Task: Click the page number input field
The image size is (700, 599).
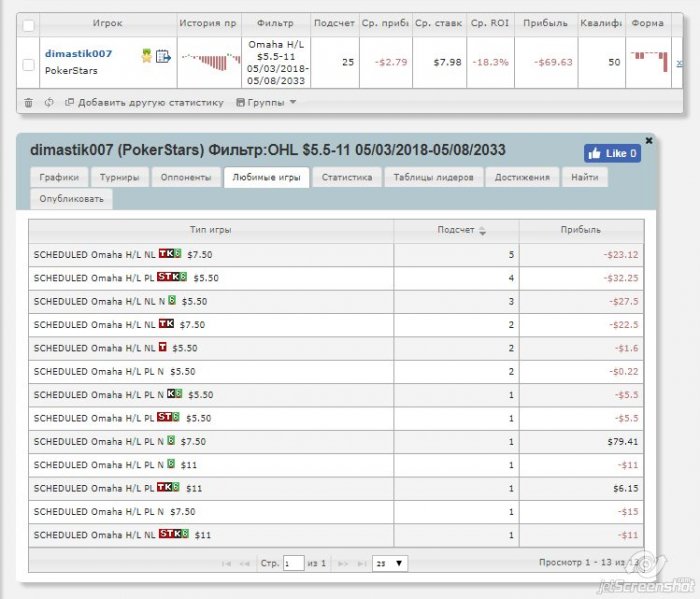Action: [x=294, y=563]
